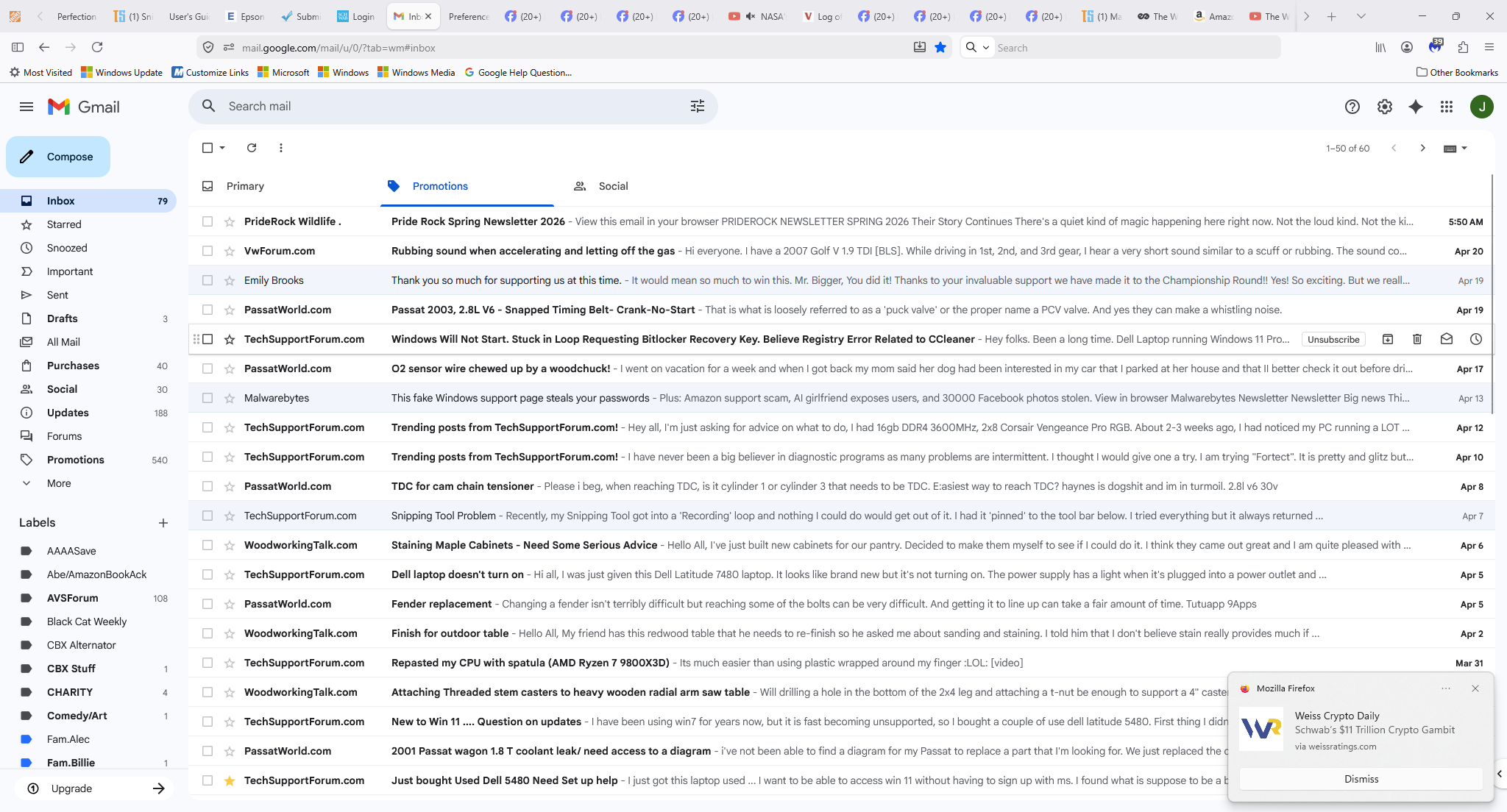Open Gmail support help icon

point(1352,107)
